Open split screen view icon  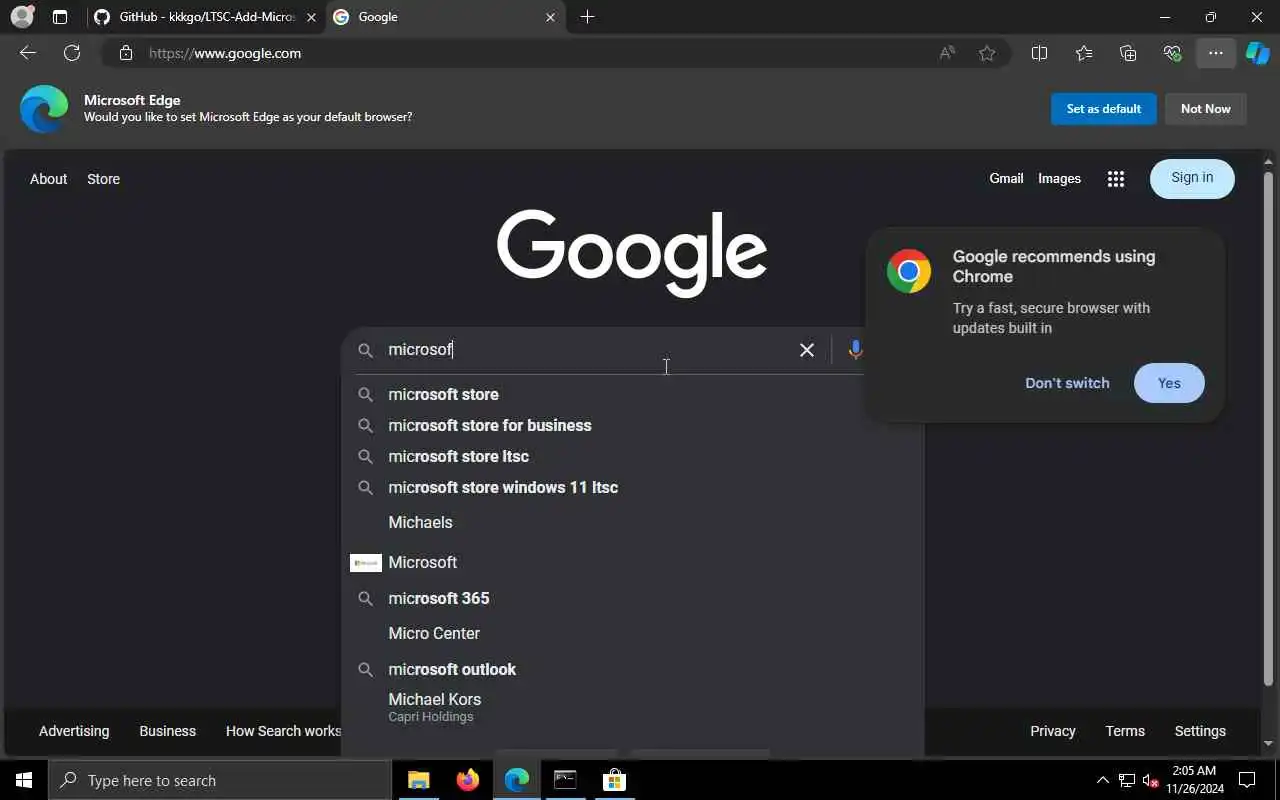coord(1039,53)
